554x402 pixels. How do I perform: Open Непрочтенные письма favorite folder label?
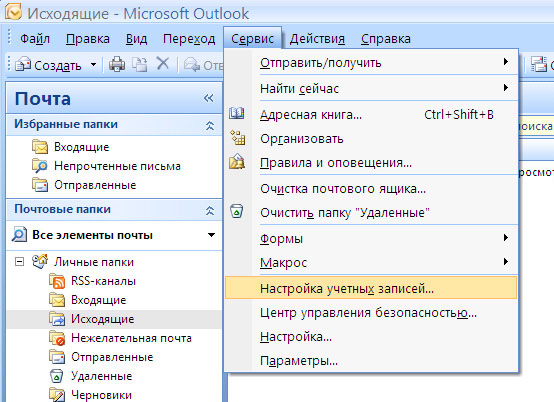[117, 166]
